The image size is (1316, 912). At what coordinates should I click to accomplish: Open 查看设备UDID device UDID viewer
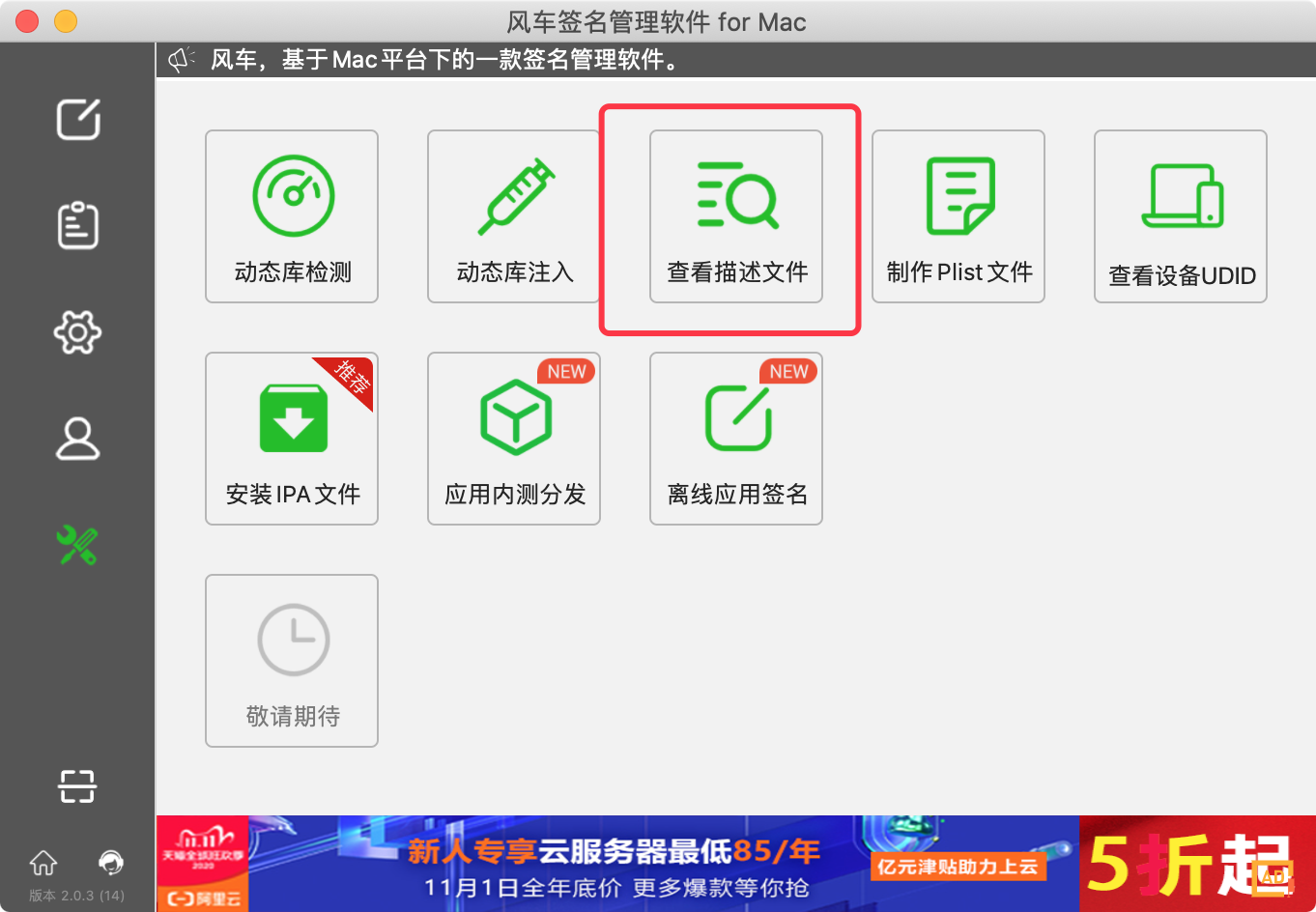1180,216
